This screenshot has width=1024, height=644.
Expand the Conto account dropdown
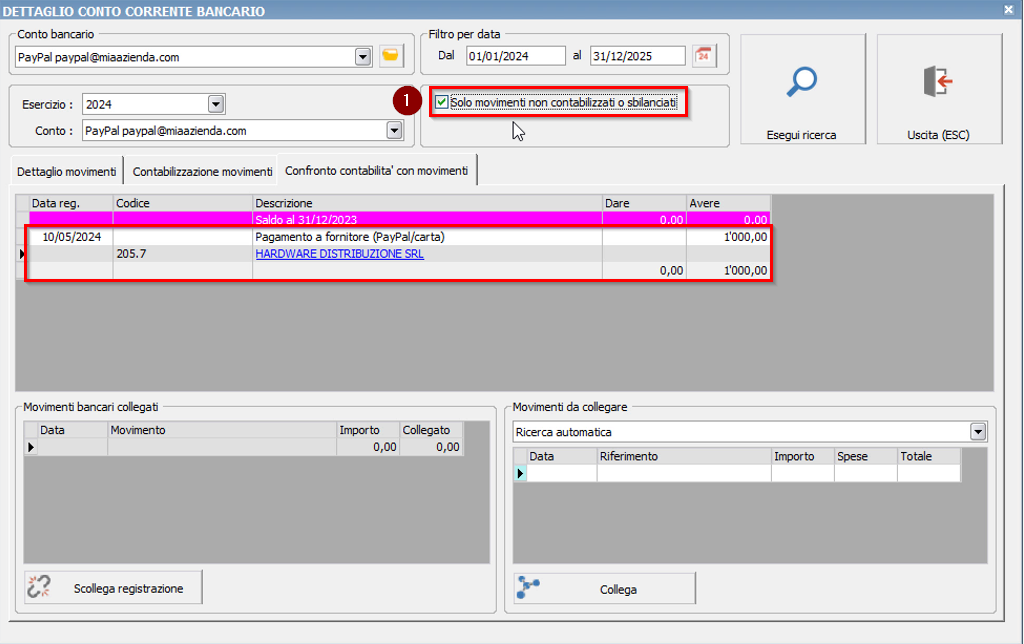point(394,130)
